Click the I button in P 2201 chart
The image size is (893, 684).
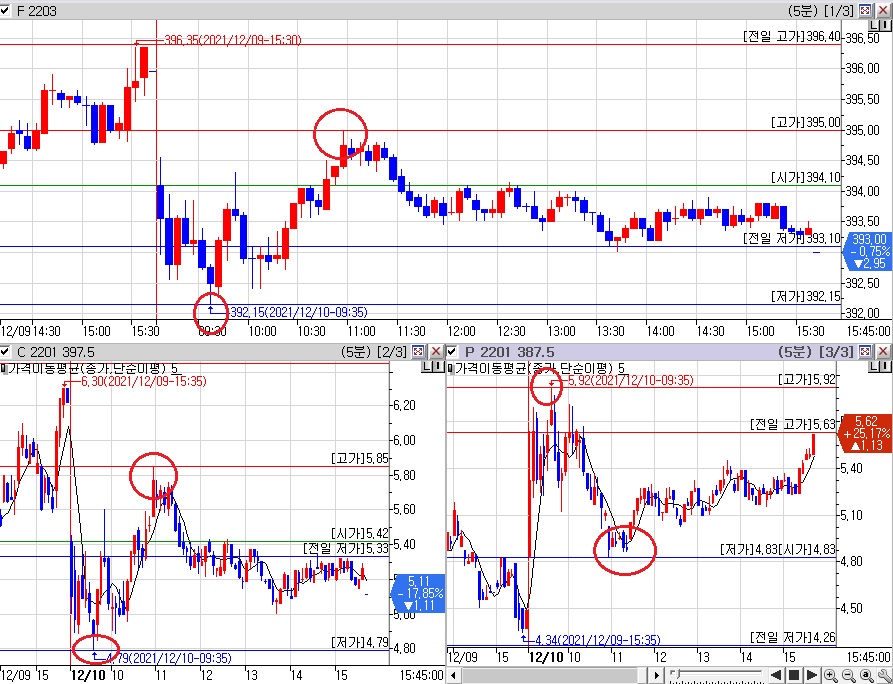886,366
